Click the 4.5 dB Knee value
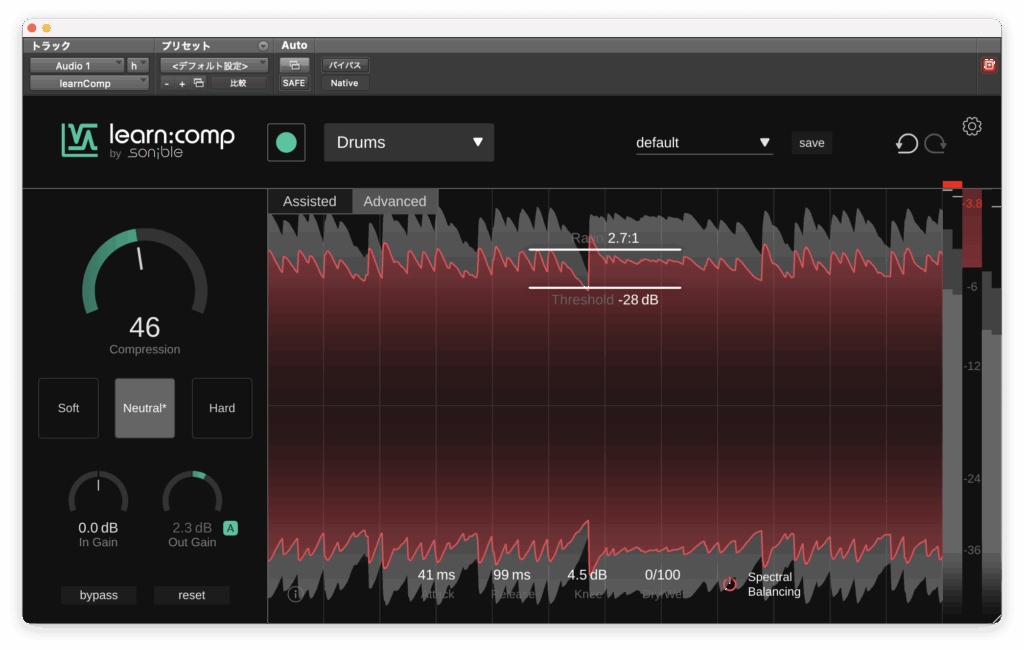 (x=586, y=575)
